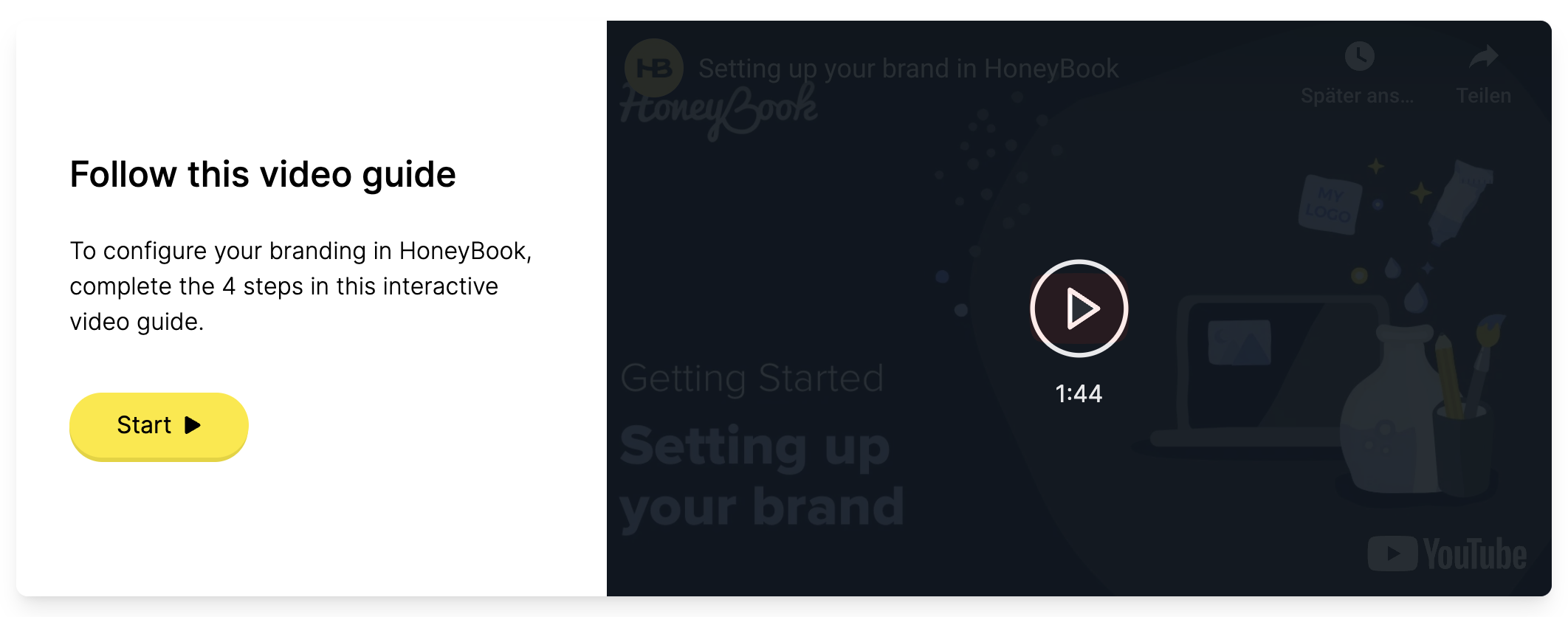Click the yellow Start button
Screen dimensions: 1568x617
(159, 426)
